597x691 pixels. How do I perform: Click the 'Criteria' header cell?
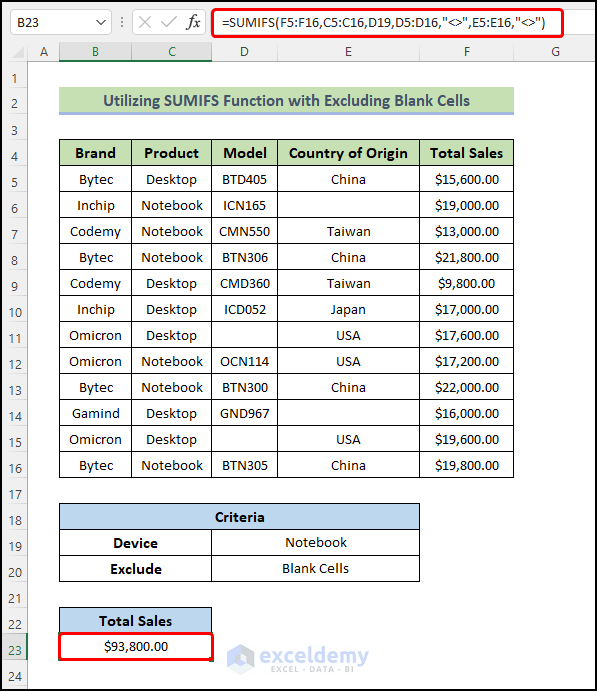(239, 517)
